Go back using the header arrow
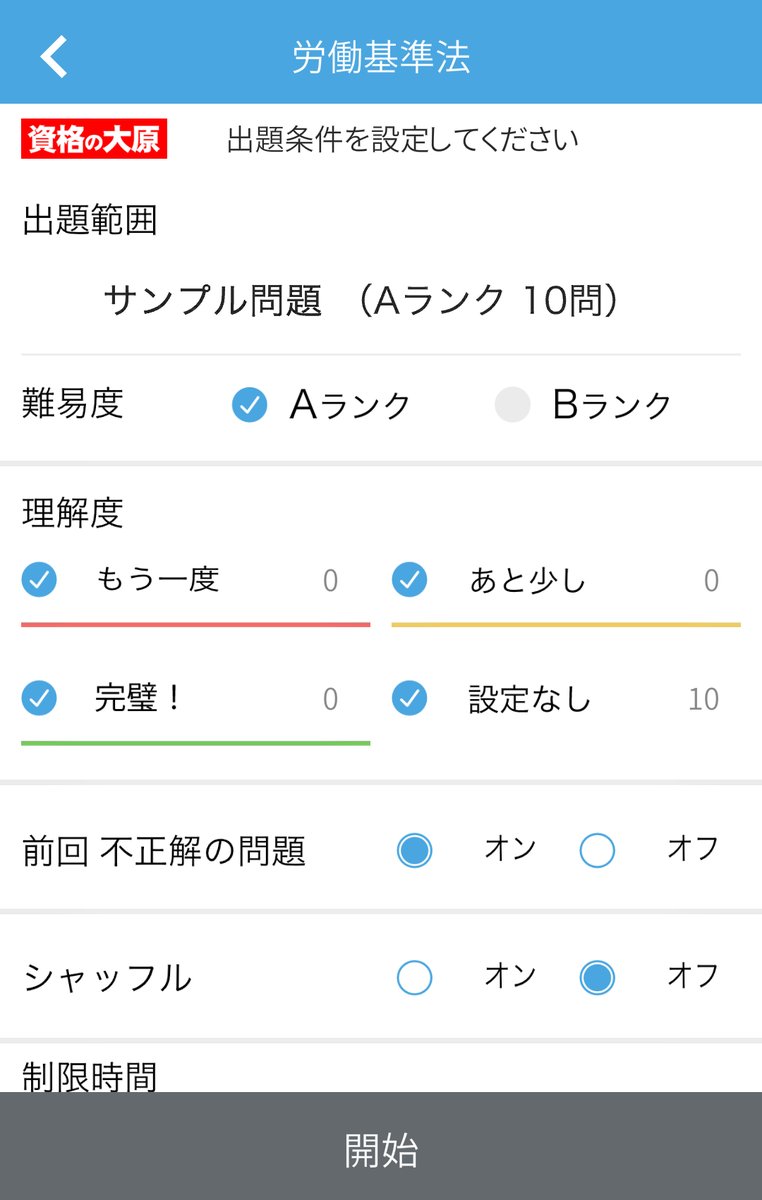762x1200 pixels. pyautogui.click(x=54, y=57)
